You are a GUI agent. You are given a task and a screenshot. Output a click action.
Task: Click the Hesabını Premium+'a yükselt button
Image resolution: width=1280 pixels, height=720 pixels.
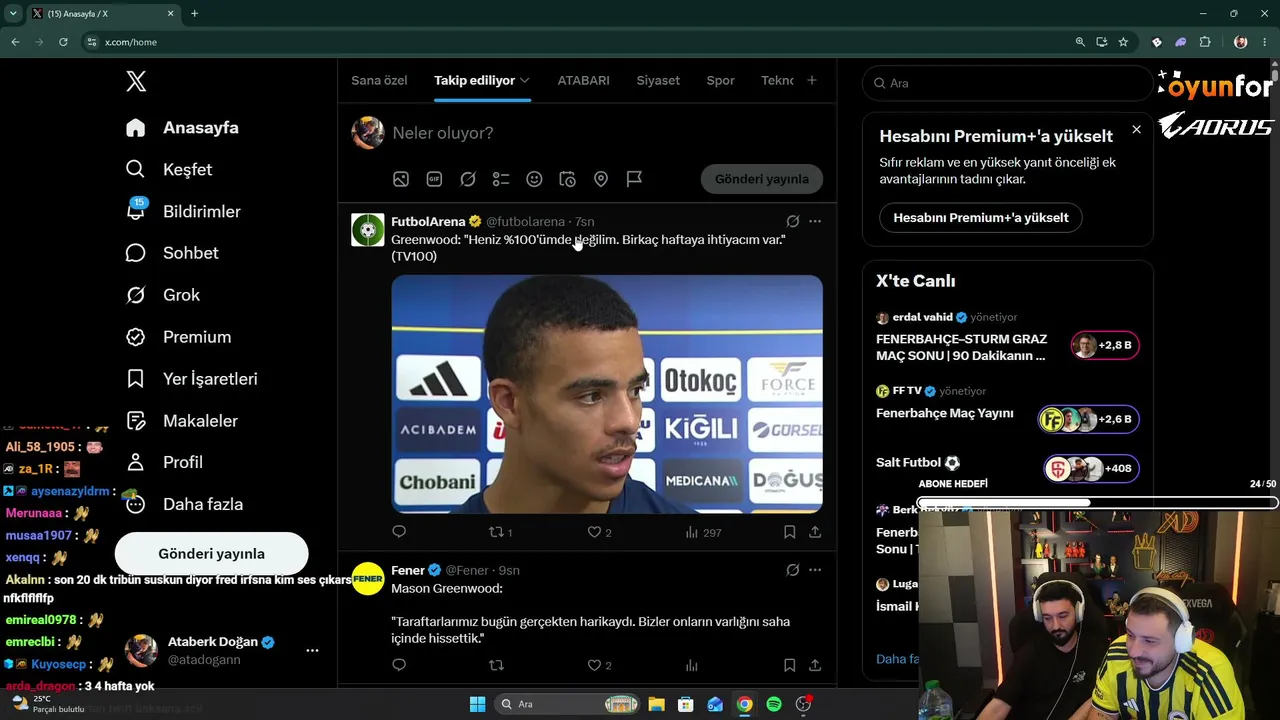point(981,217)
